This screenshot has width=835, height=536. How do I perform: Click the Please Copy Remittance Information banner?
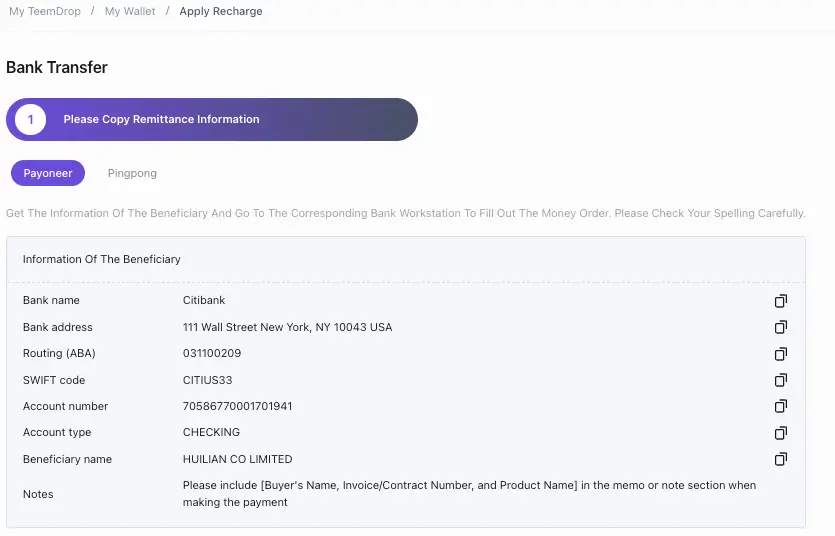[x=161, y=119]
